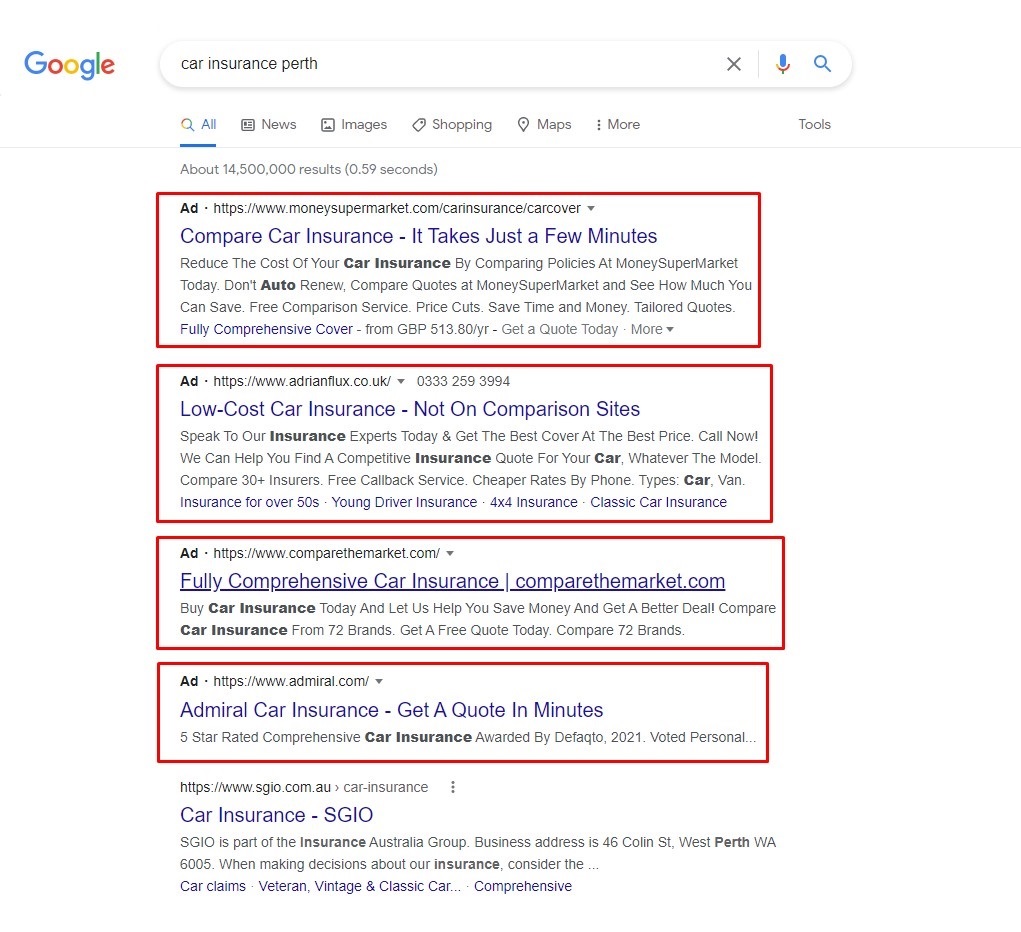Click the https://www.comparethemarket.com/ URL text
Viewport: 1021px width, 932px height.
tap(327, 554)
